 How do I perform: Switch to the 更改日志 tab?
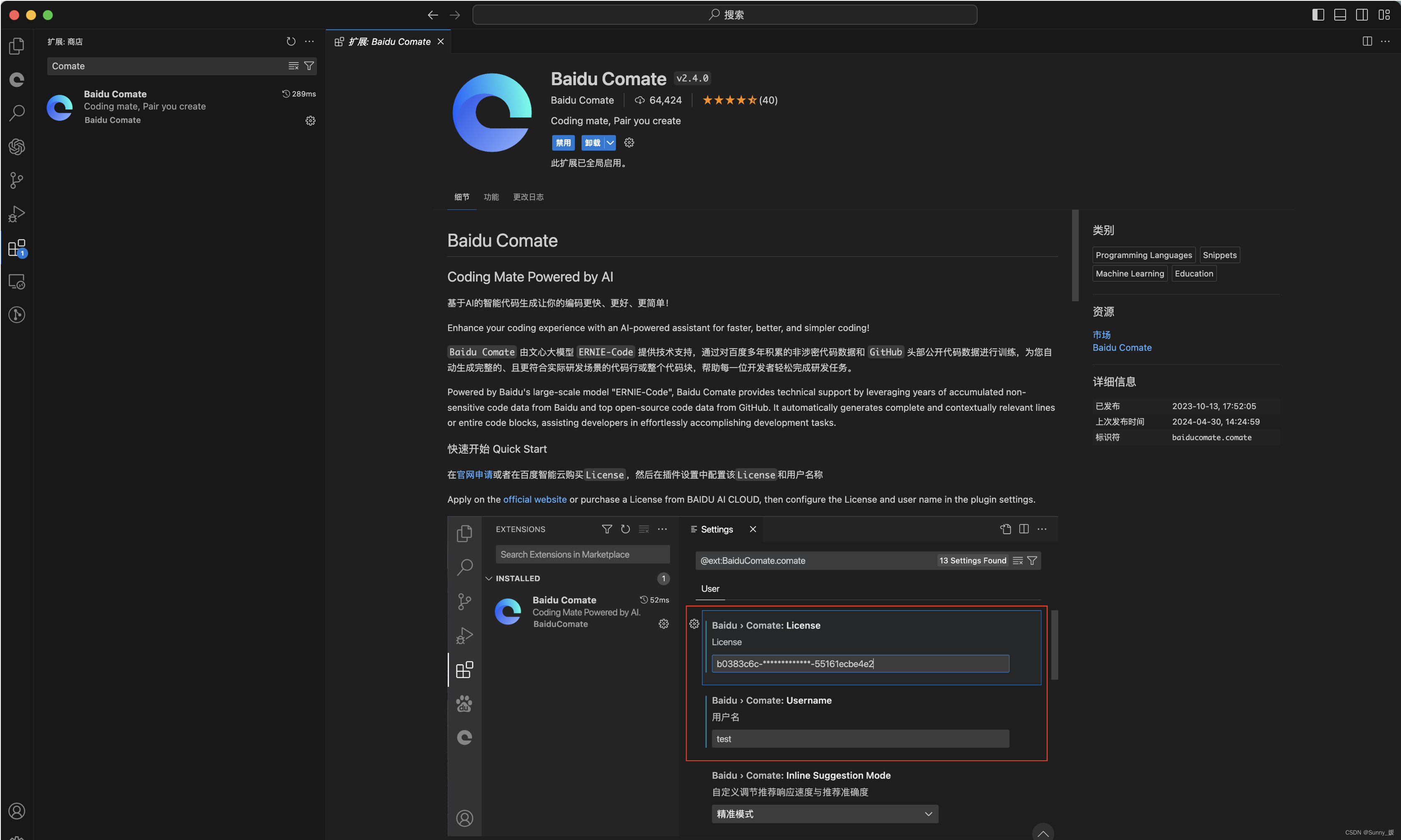pos(528,197)
